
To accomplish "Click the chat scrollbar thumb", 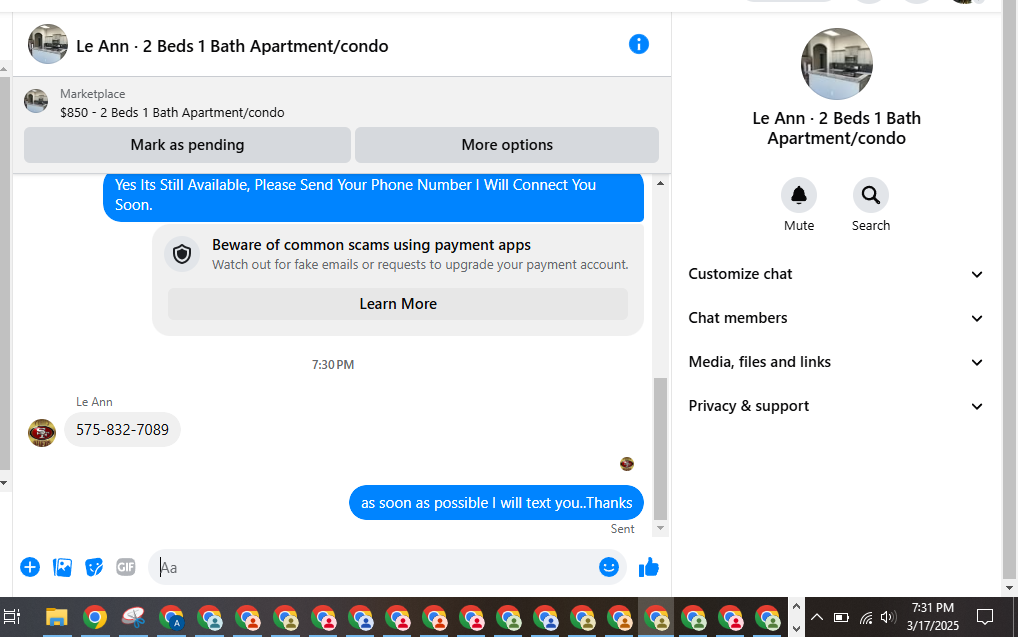I will point(660,448).
